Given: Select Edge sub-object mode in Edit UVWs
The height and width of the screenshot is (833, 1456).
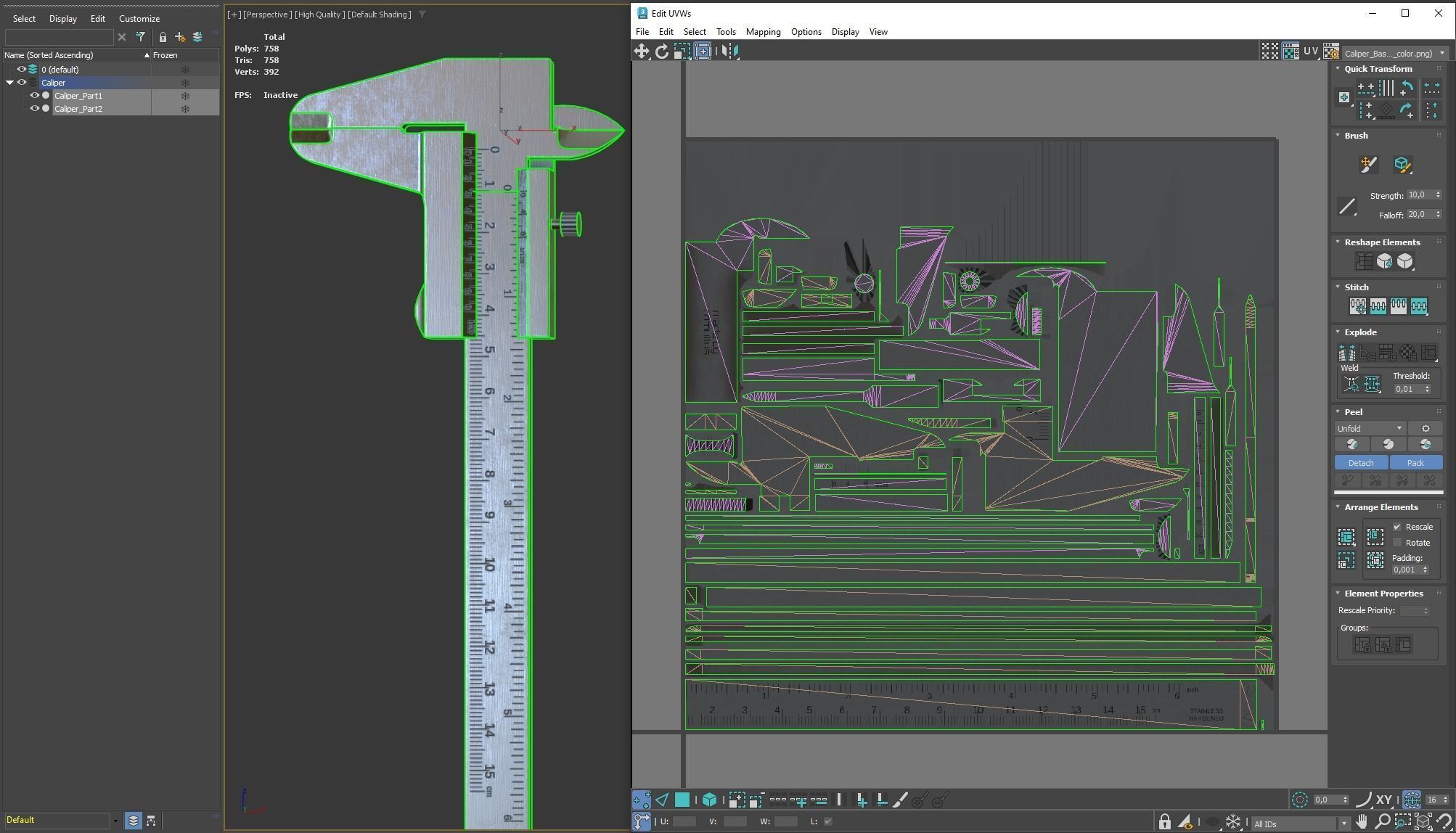Looking at the screenshot, I should click(x=662, y=800).
